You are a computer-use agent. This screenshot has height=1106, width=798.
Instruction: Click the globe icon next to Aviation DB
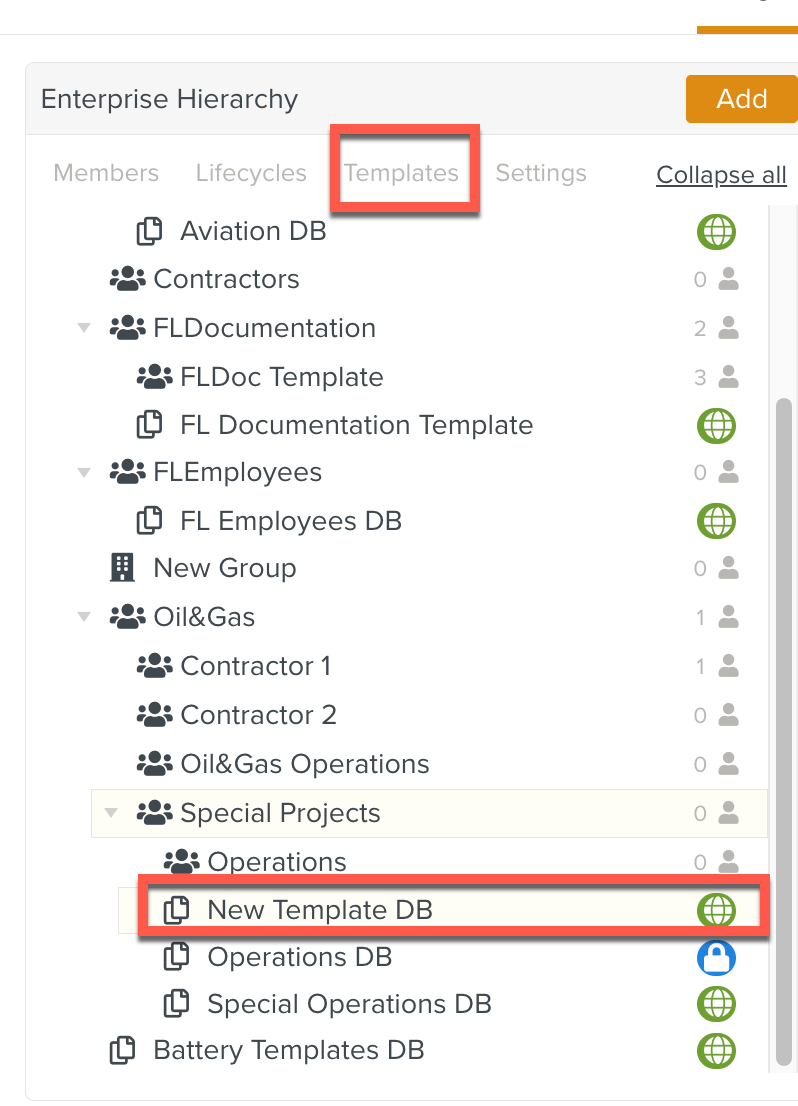pos(716,231)
